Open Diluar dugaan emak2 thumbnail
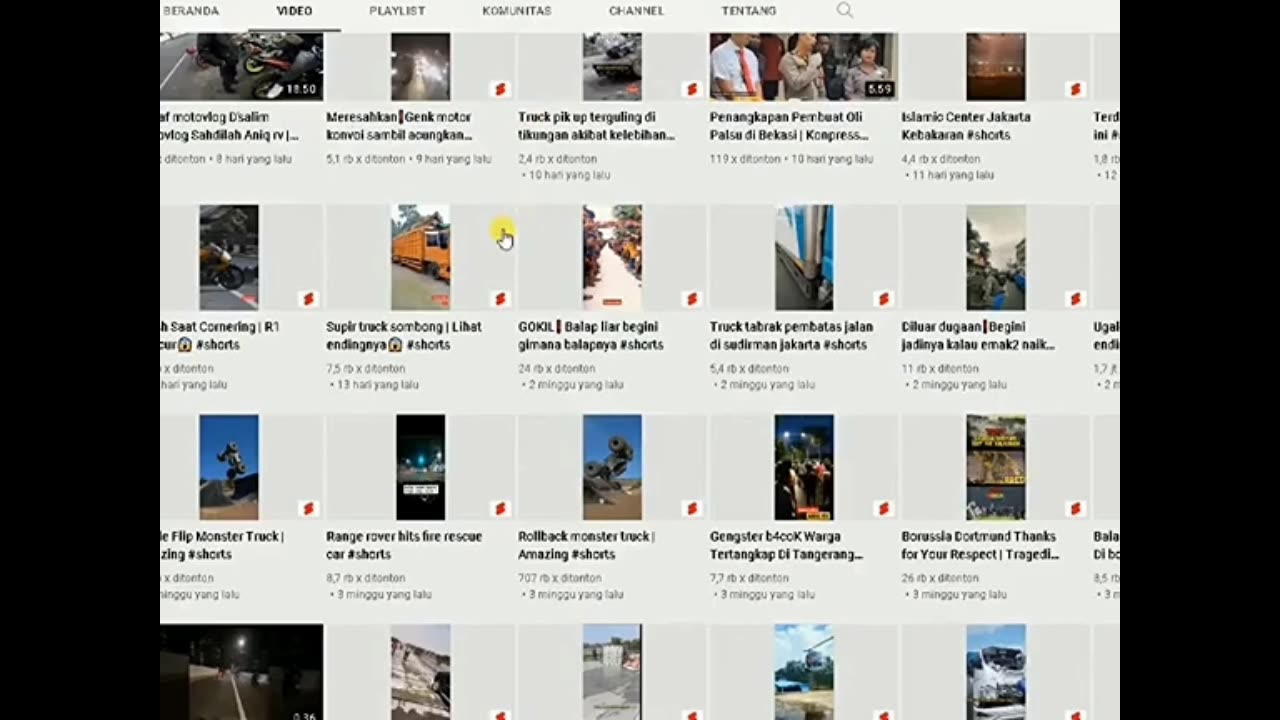This screenshot has height=720, width=1280. click(x=996, y=257)
